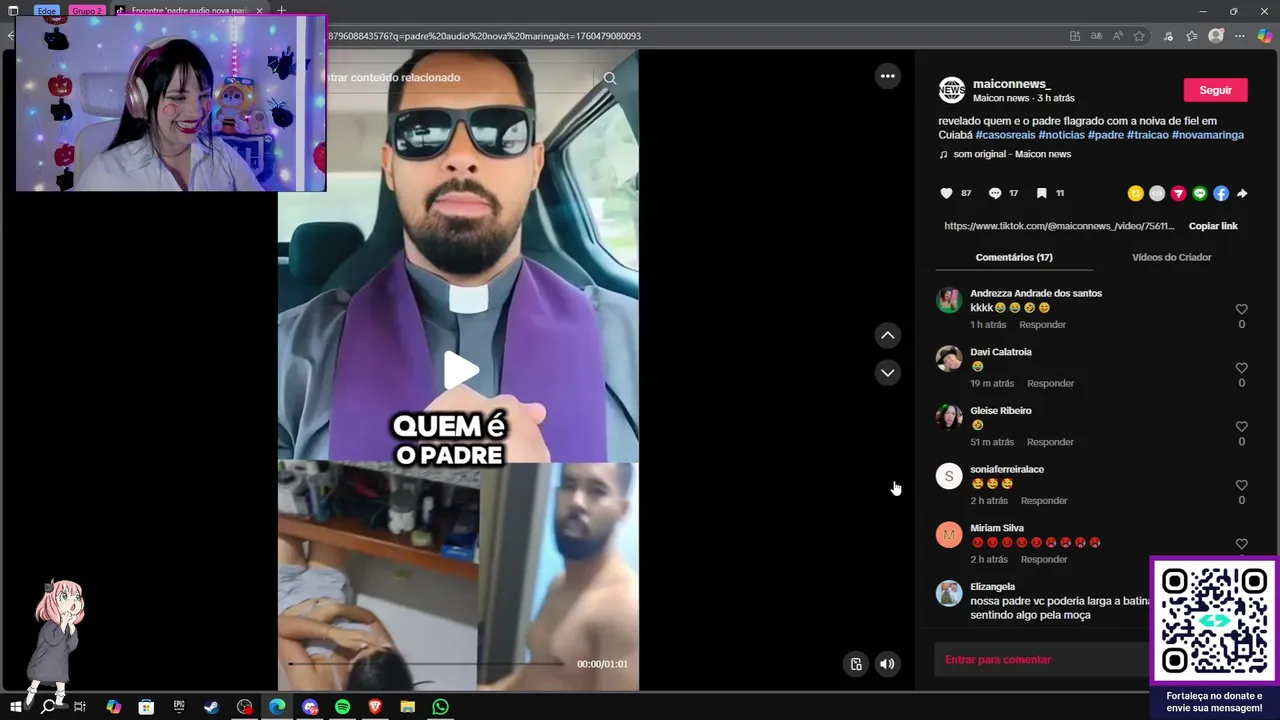Viewport: 1280px width, 720px height.
Task: Play the TikTok video
Action: (x=461, y=370)
